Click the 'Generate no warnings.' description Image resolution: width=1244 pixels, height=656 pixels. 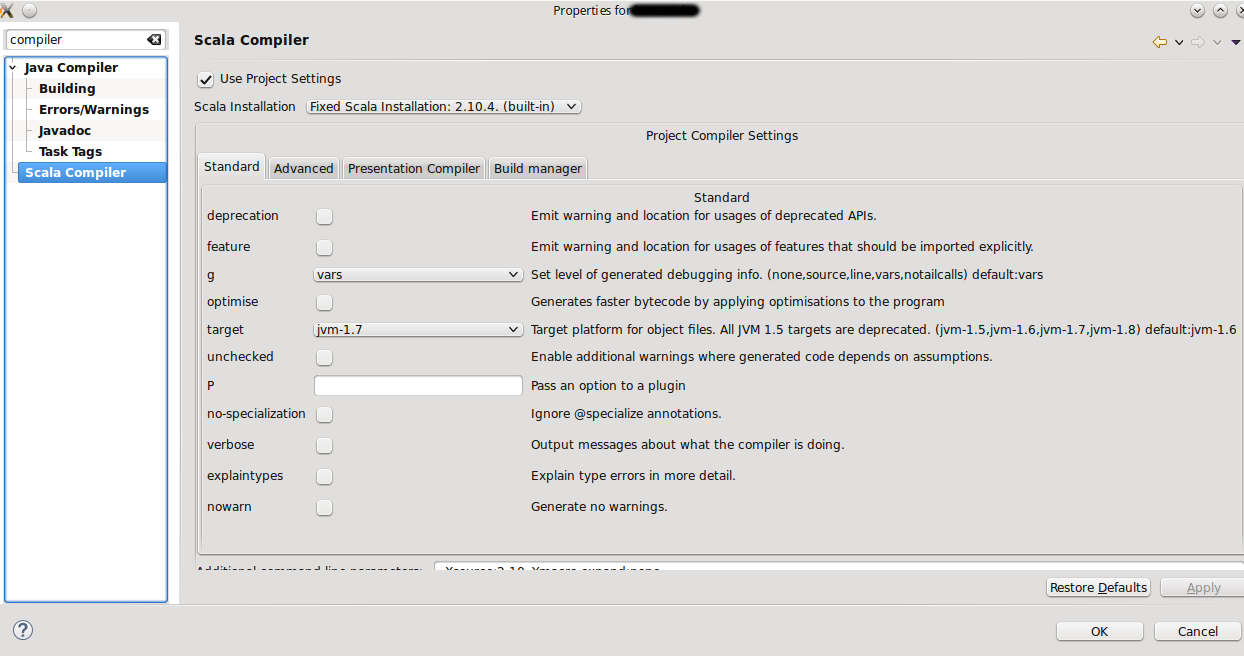pos(599,507)
